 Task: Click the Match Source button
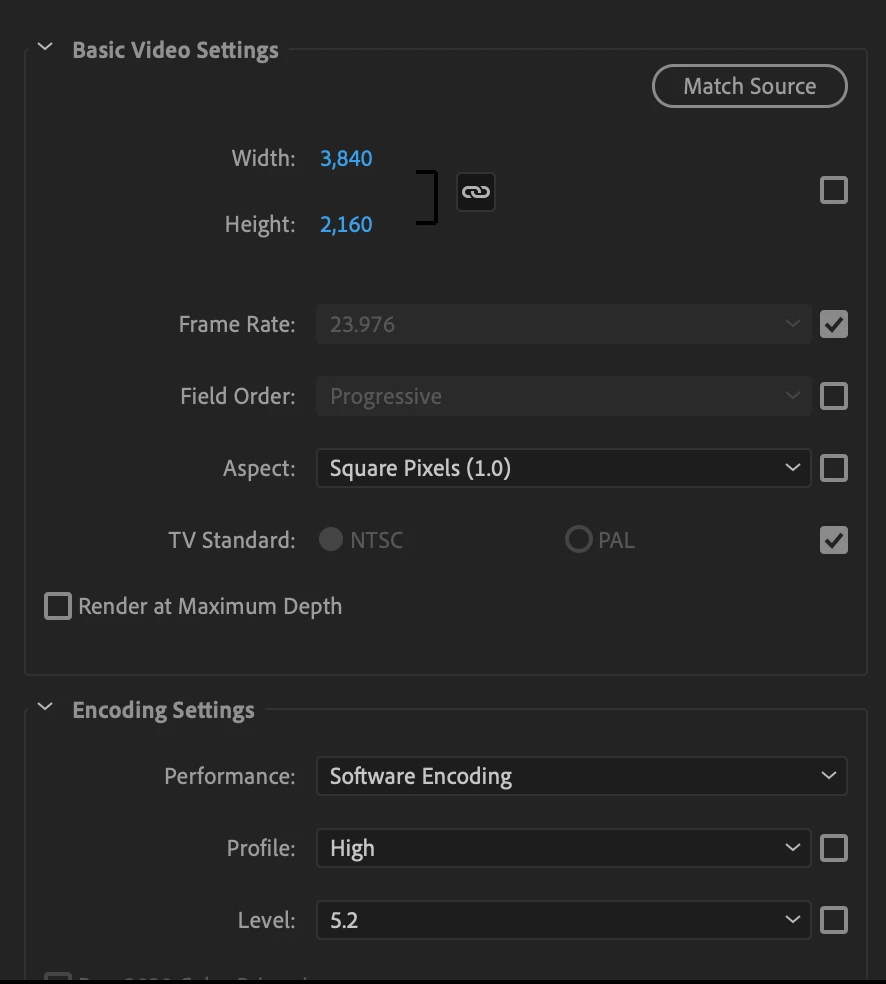749,86
